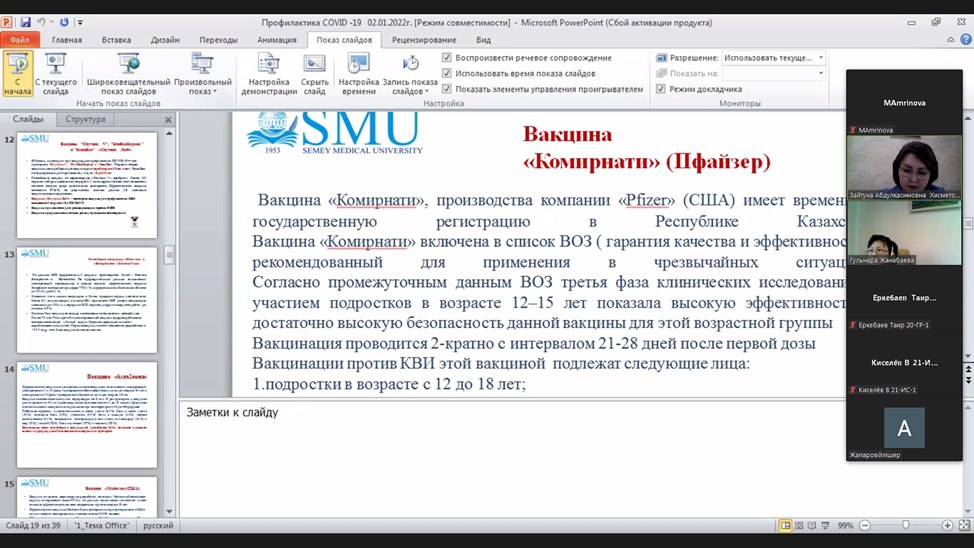This screenshot has width=974, height=548.
Task: Click Undo arrow in quick access toolbar
Action: click(x=41, y=22)
